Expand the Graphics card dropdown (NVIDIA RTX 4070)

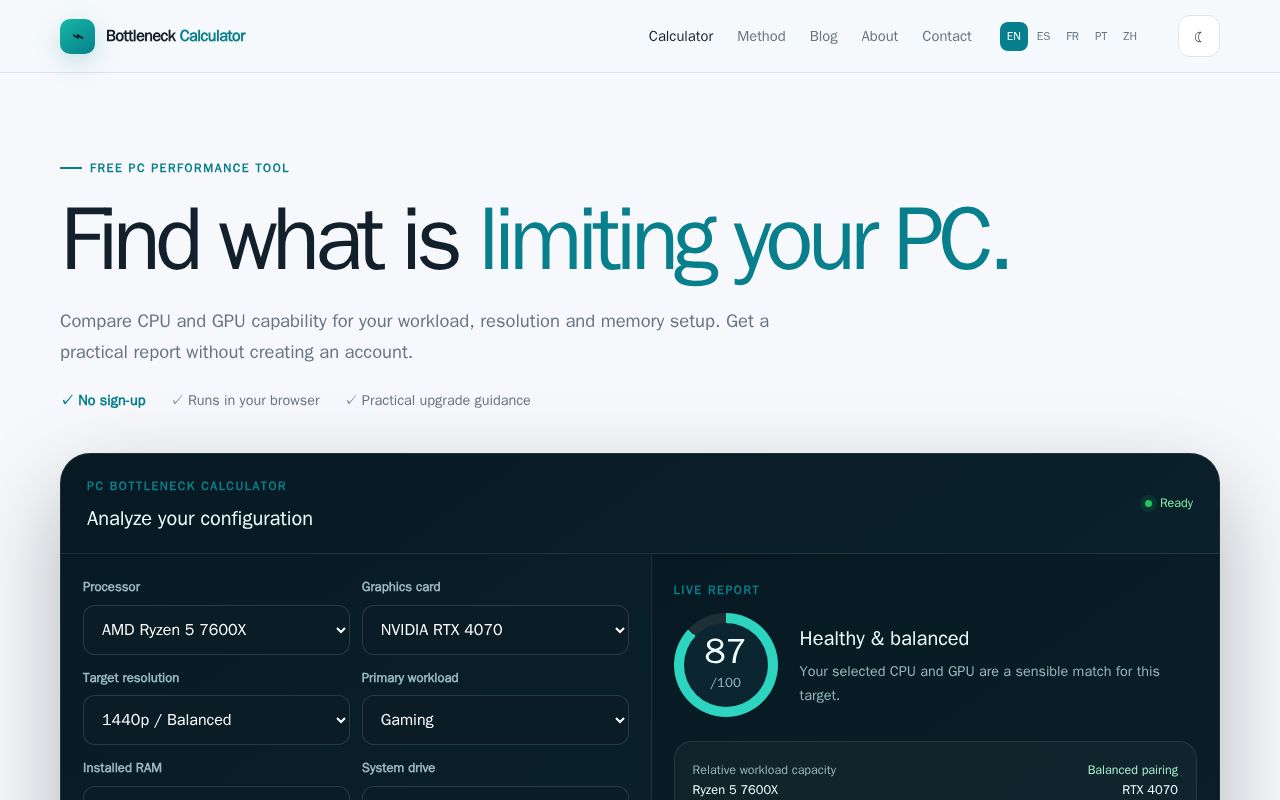495,630
